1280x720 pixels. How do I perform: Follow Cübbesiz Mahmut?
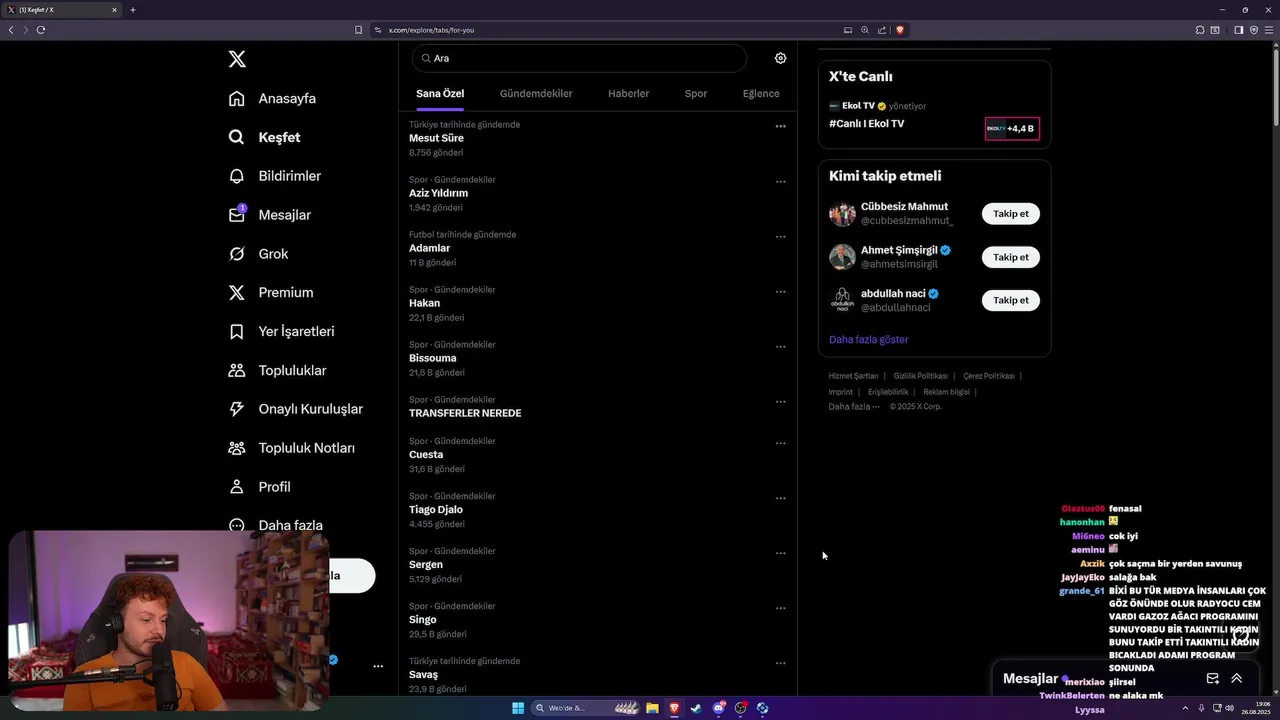(x=1010, y=214)
